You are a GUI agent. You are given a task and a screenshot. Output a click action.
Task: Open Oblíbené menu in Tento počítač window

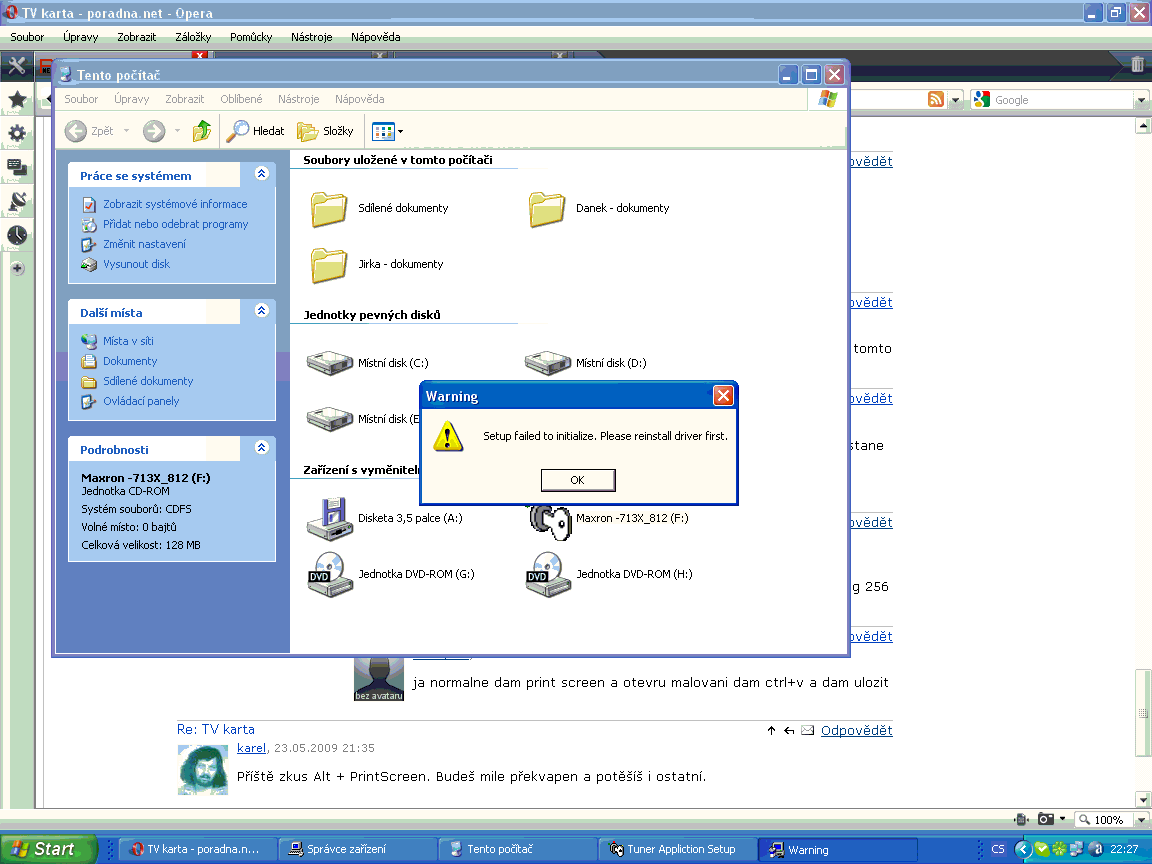(241, 99)
